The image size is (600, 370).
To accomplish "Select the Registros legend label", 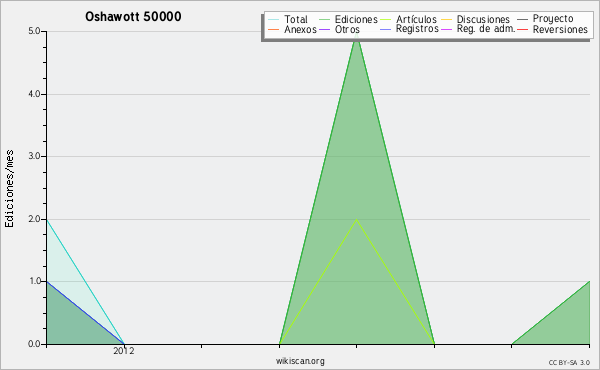I will 417,29.
